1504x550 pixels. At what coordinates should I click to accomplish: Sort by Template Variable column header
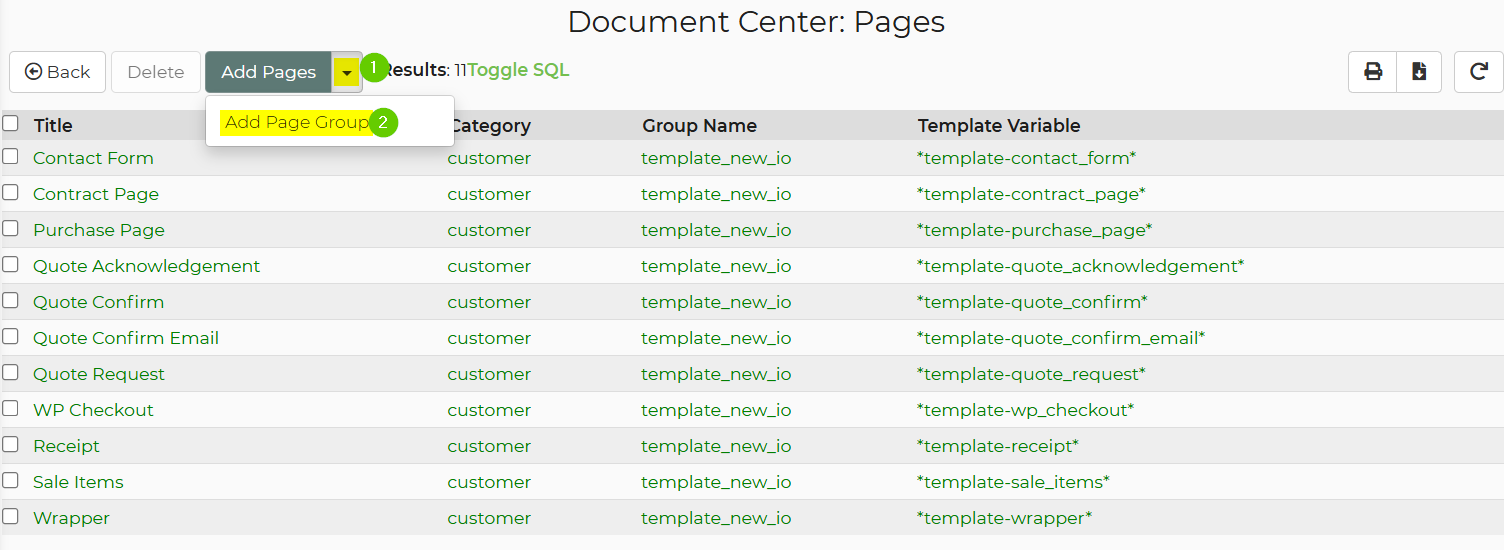click(x=998, y=126)
